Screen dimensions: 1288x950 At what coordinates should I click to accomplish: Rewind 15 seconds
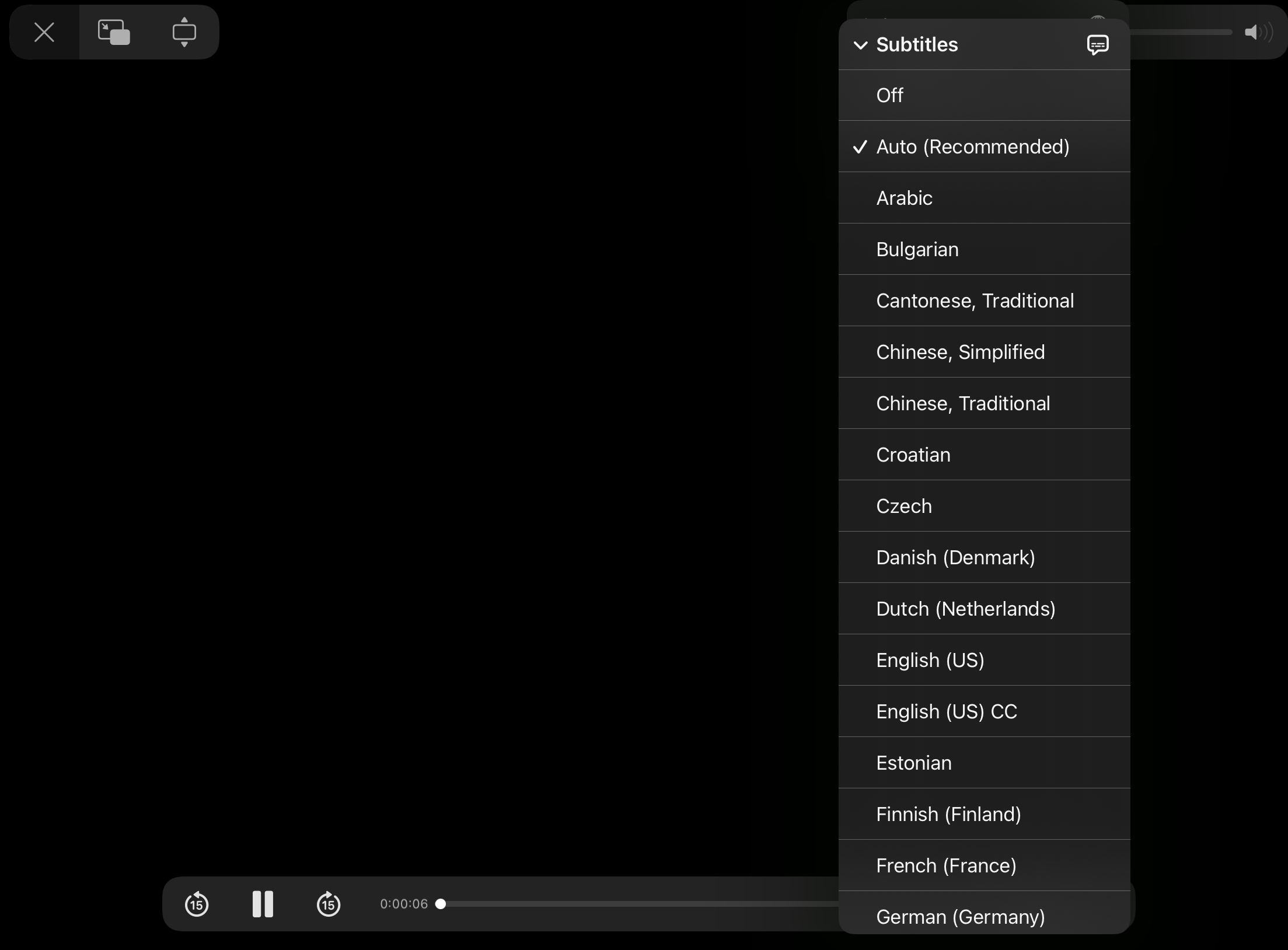[197, 904]
